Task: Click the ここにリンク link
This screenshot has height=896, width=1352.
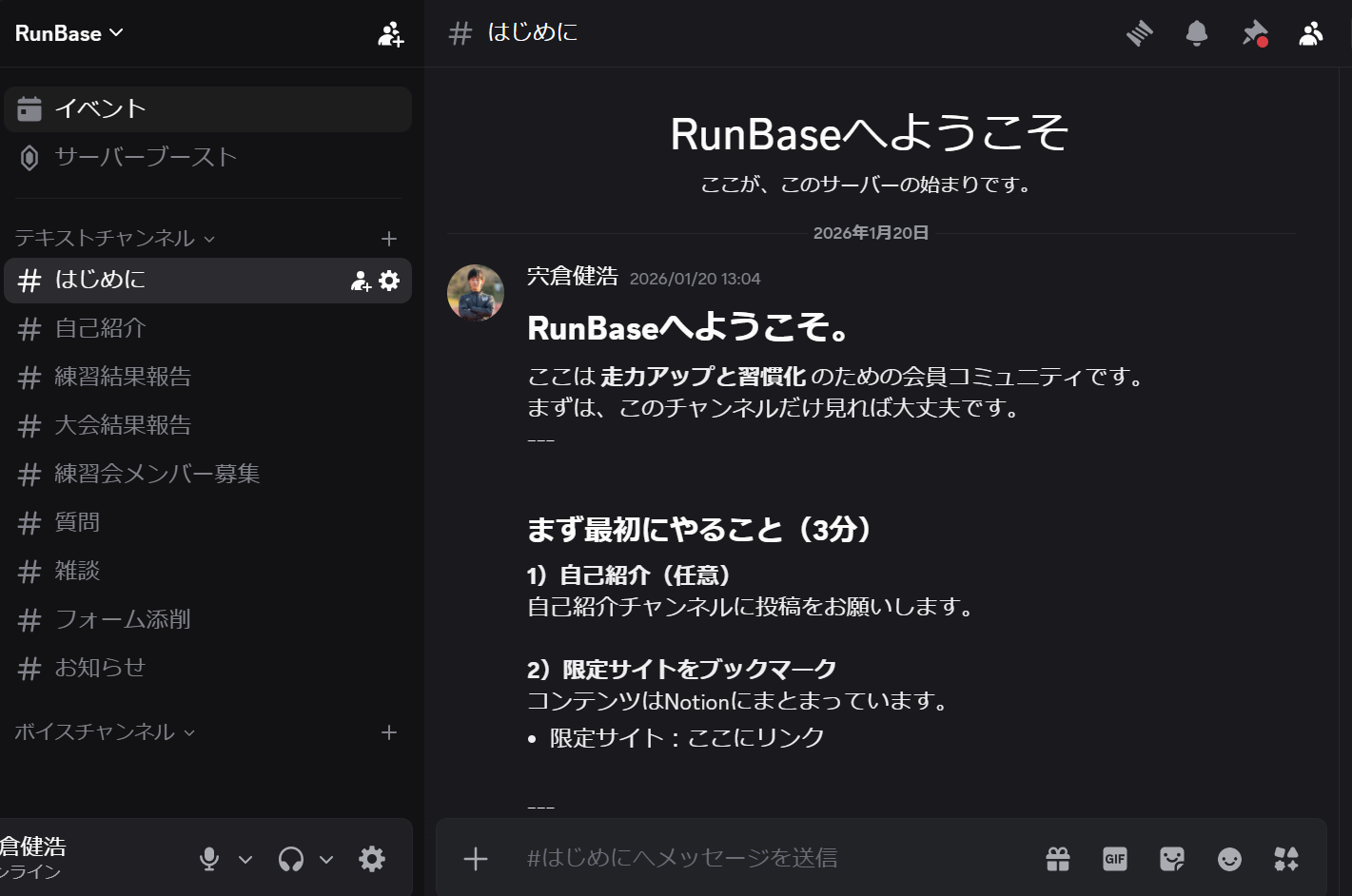Action: pyautogui.click(x=754, y=736)
